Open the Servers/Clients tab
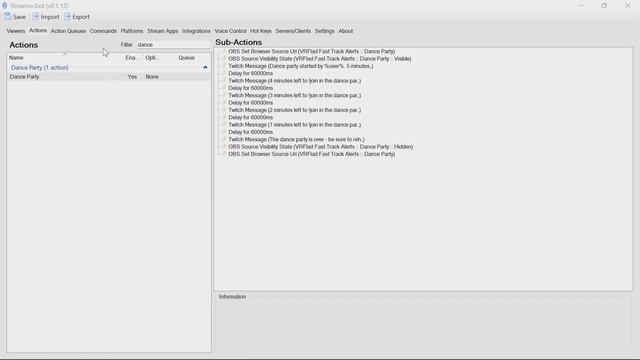 [293, 31]
